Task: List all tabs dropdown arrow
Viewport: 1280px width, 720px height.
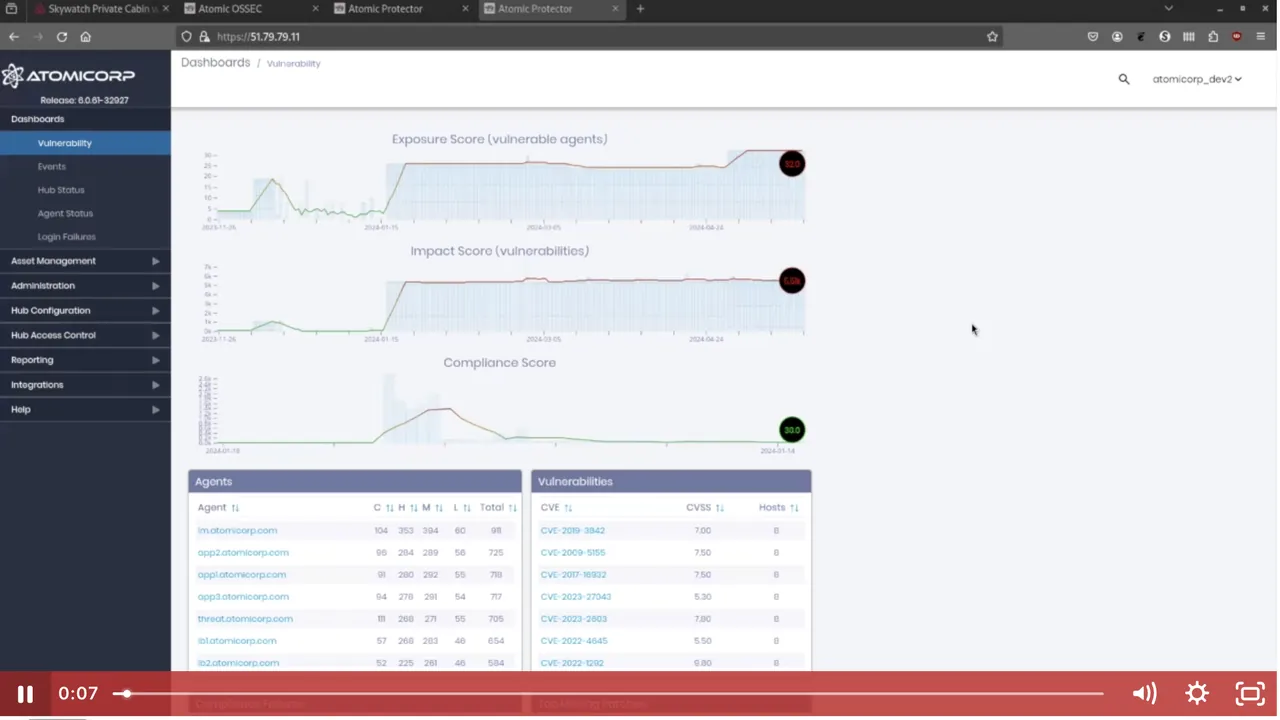Action: tap(1168, 9)
